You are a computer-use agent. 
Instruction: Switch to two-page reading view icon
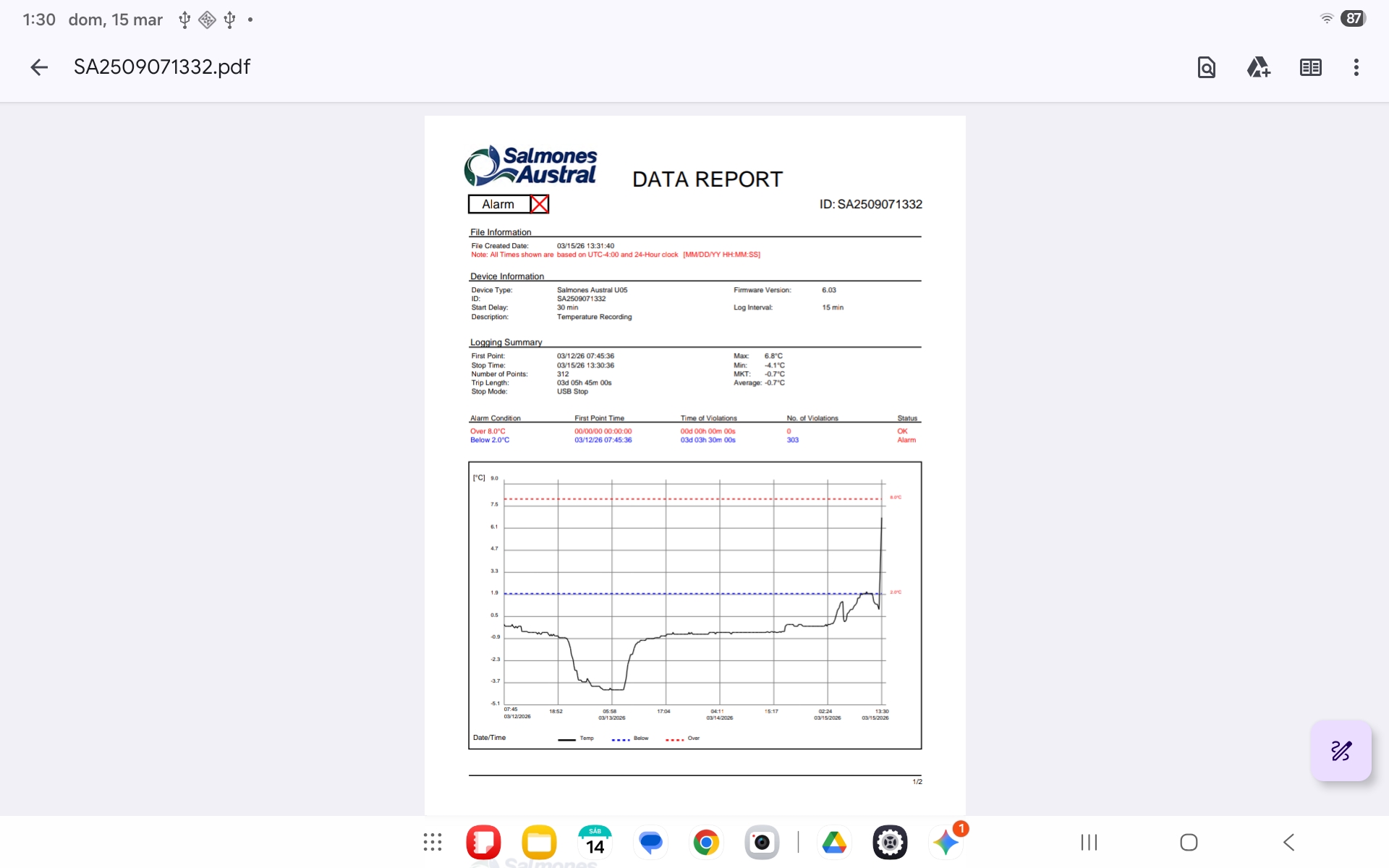click(1310, 67)
